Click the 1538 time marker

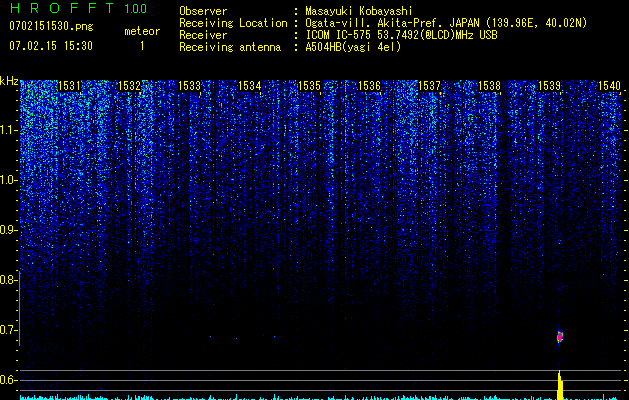[x=489, y=86]
